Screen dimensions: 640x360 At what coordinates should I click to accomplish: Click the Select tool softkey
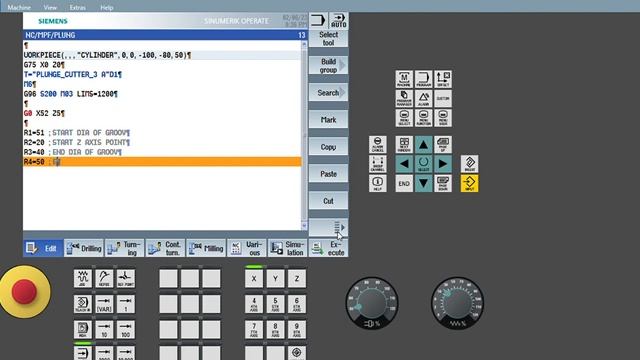[328, 38]
